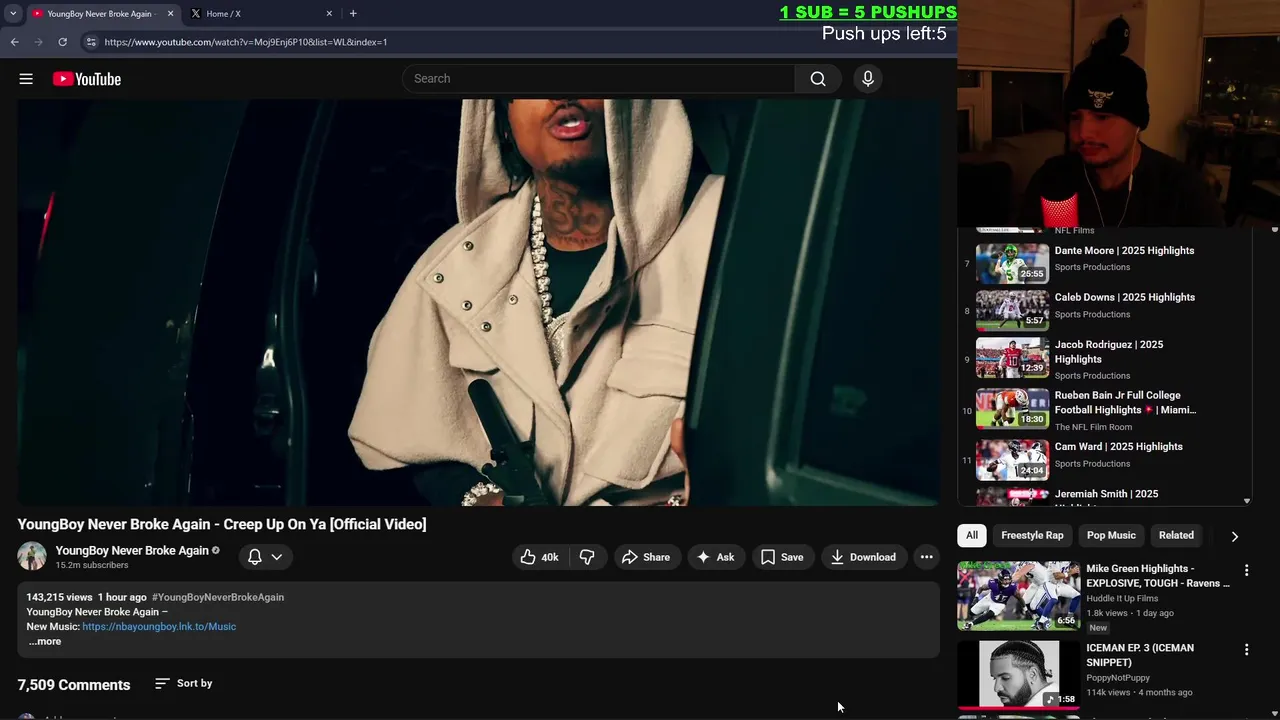1280x720 pixels.
Task: Open the Ask AI button
Action: click(715, 557)
